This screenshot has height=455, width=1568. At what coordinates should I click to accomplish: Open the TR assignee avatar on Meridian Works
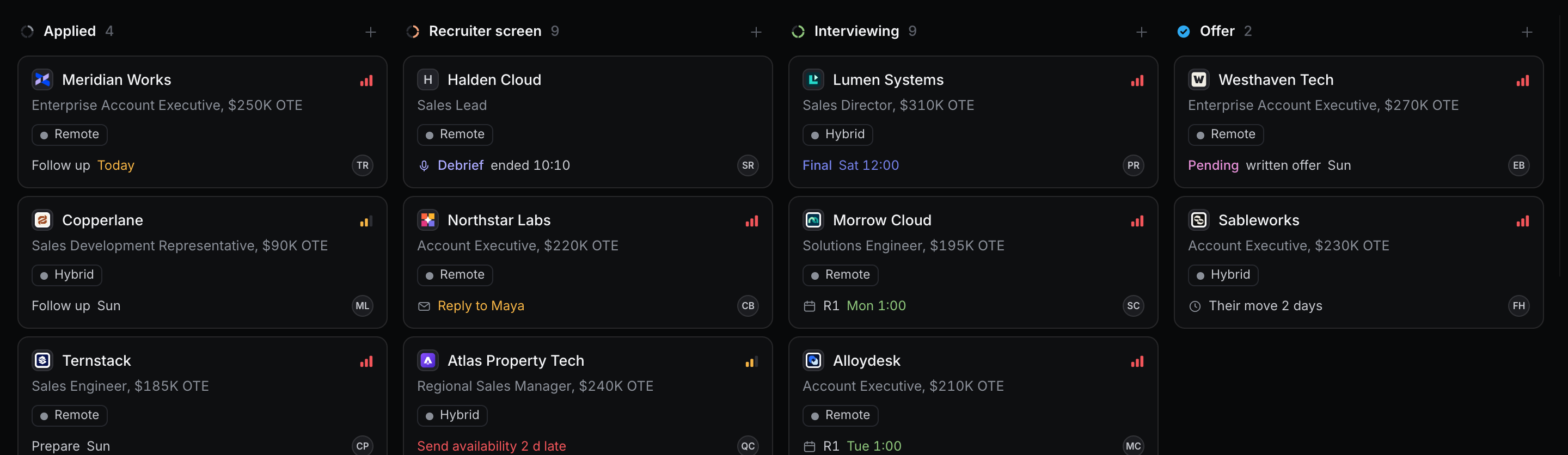(363, 165)
